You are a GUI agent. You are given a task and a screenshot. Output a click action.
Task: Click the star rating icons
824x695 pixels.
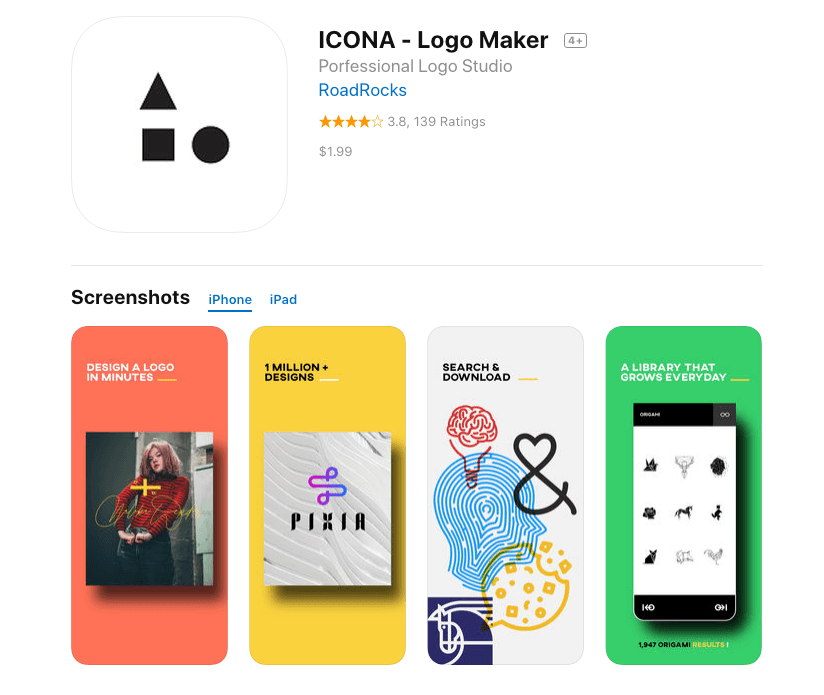351,122
